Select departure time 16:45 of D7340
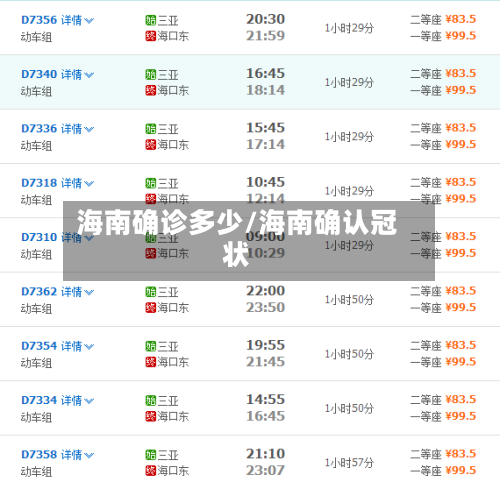Screen dimensions: 500x482 (265, 74)
